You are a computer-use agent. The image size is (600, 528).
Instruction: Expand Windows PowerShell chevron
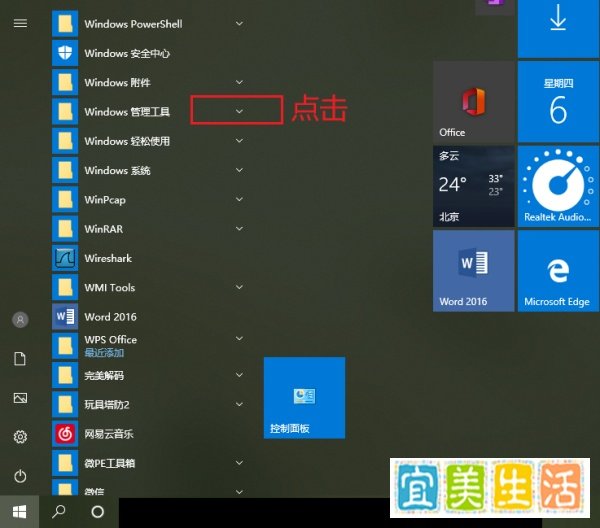click(x=239, y=24)
